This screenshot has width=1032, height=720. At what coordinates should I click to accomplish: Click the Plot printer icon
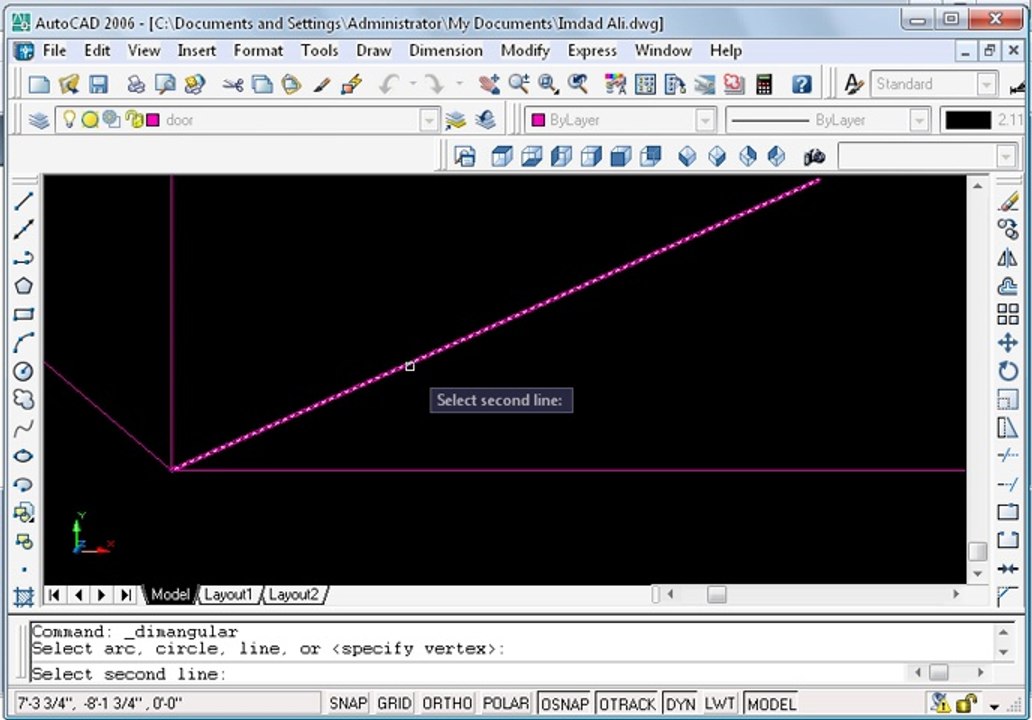pyautogui.click(x=136, y=84)
